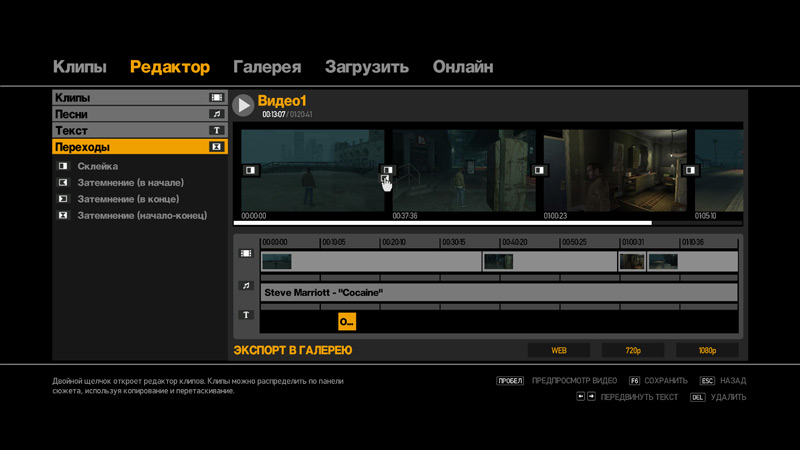
Task: Select the Steve Marriott "Cocaine" audio track
Action: point(498,293)
